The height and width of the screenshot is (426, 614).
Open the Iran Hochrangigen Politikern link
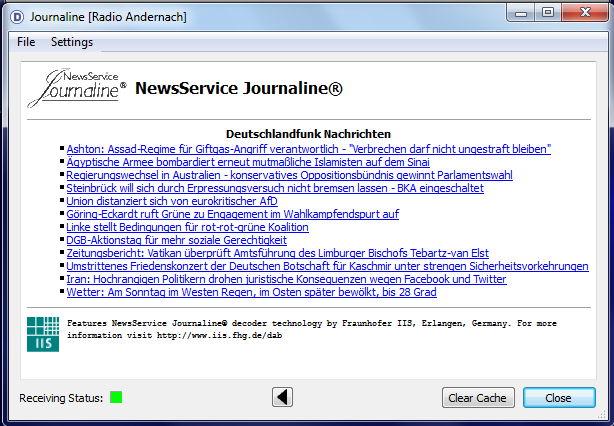click(286, 279)
